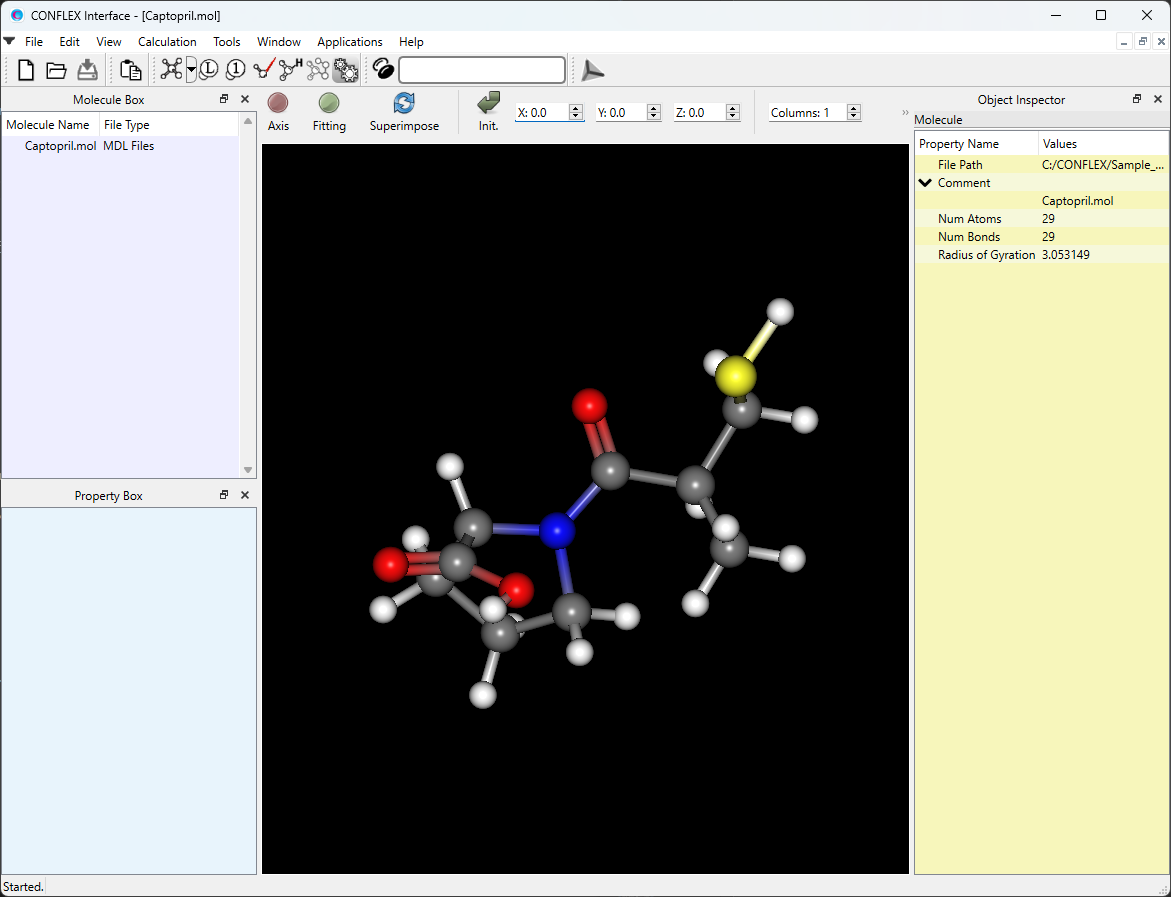
Task: Collapse the Comment property in Object Inspector
Action: pyautogui.click(x=925, y=182)
